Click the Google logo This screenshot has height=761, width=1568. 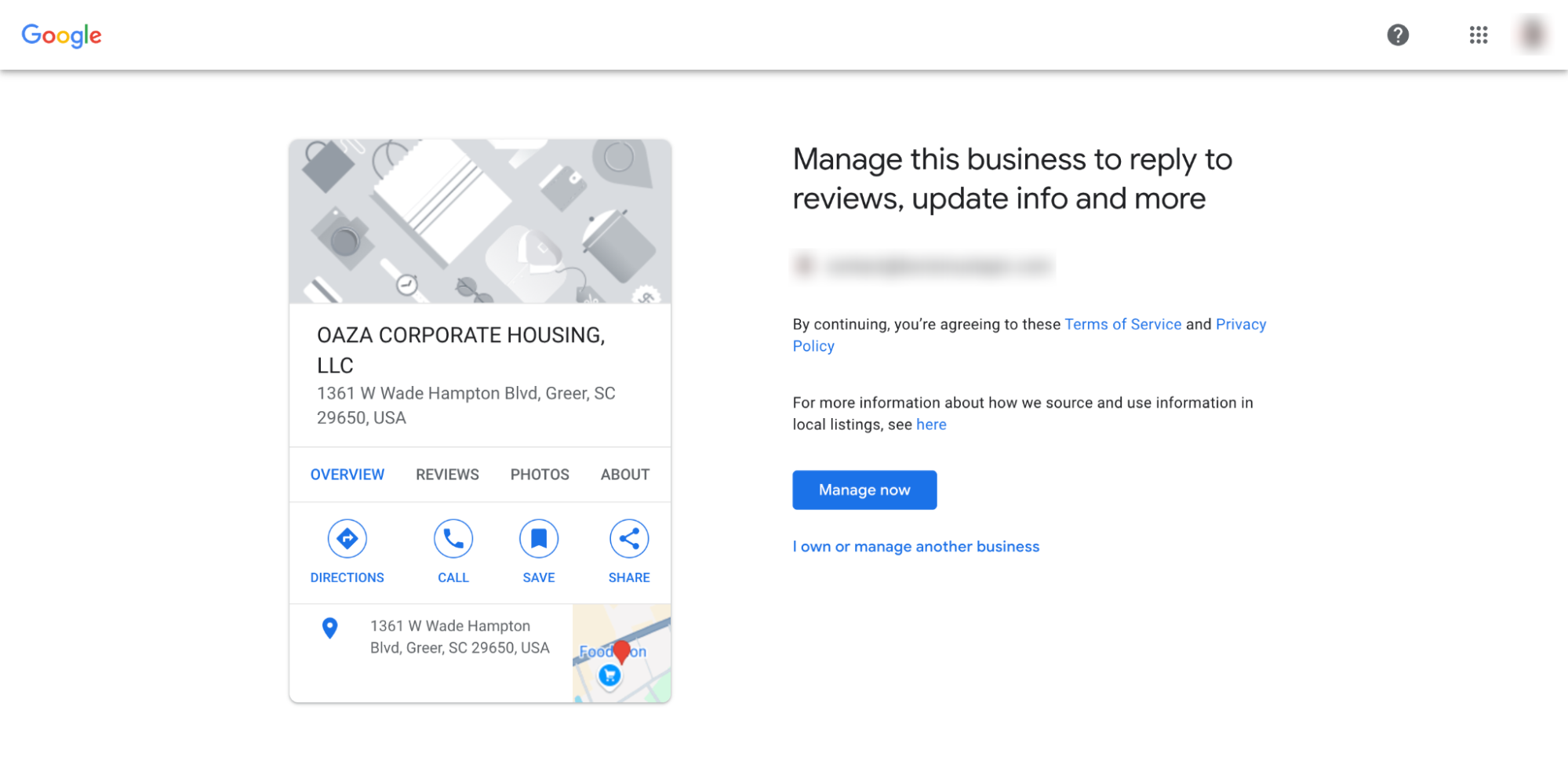coord(61,35)
